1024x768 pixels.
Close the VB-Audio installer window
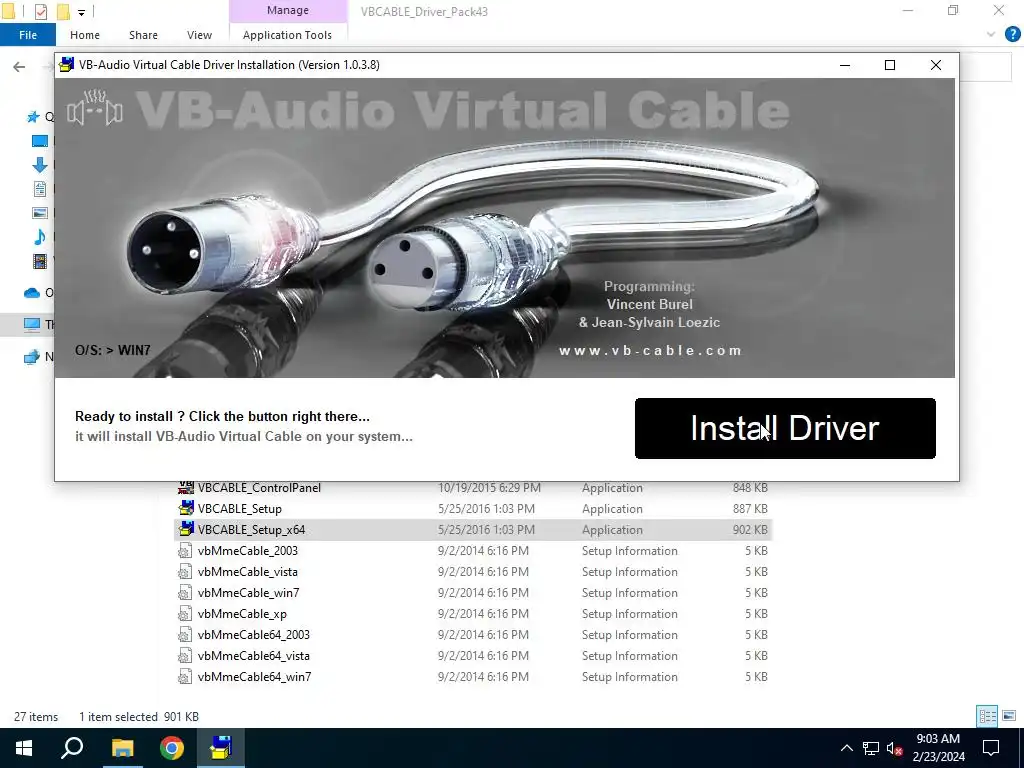(936, 65)
